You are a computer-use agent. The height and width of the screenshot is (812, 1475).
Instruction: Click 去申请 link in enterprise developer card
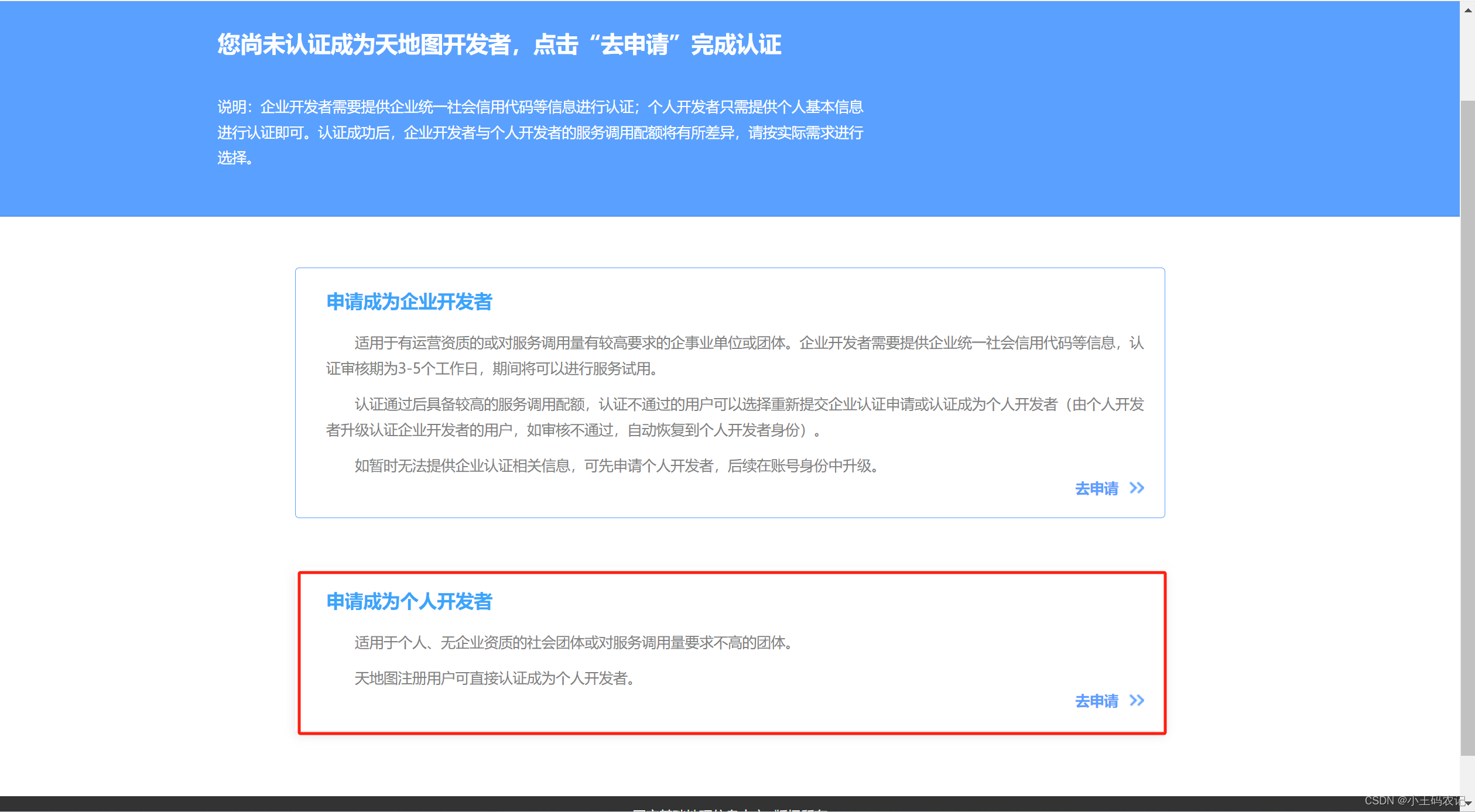click(x=1096, y=488)
